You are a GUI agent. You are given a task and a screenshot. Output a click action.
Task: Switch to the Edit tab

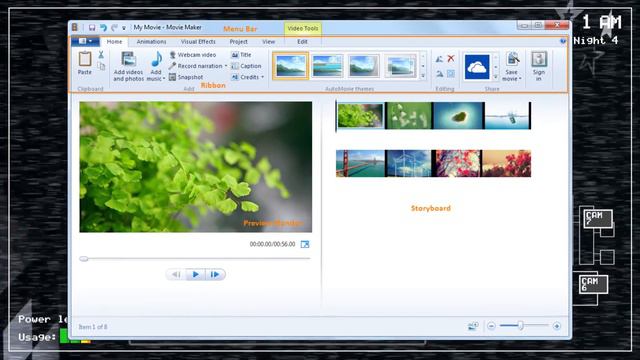302,42
